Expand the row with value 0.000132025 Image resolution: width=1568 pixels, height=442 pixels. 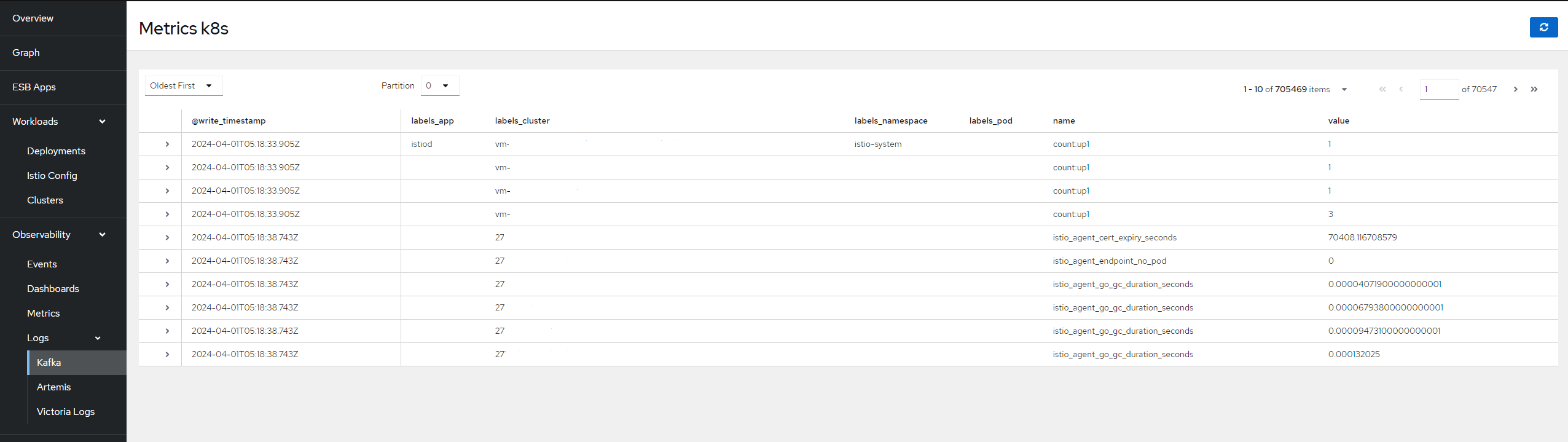click(167, 355)
